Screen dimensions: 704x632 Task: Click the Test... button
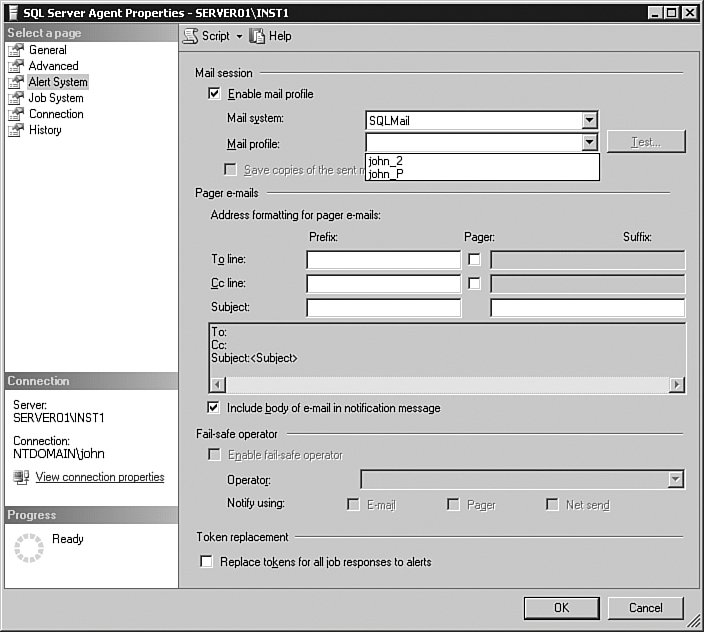pos(646,142)
